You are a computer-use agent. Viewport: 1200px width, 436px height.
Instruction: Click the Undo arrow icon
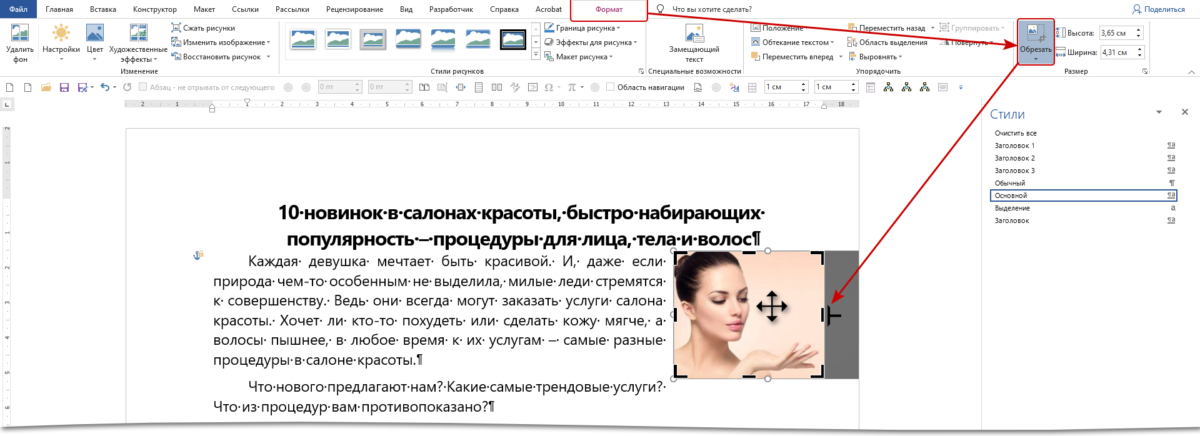point(104,88)
